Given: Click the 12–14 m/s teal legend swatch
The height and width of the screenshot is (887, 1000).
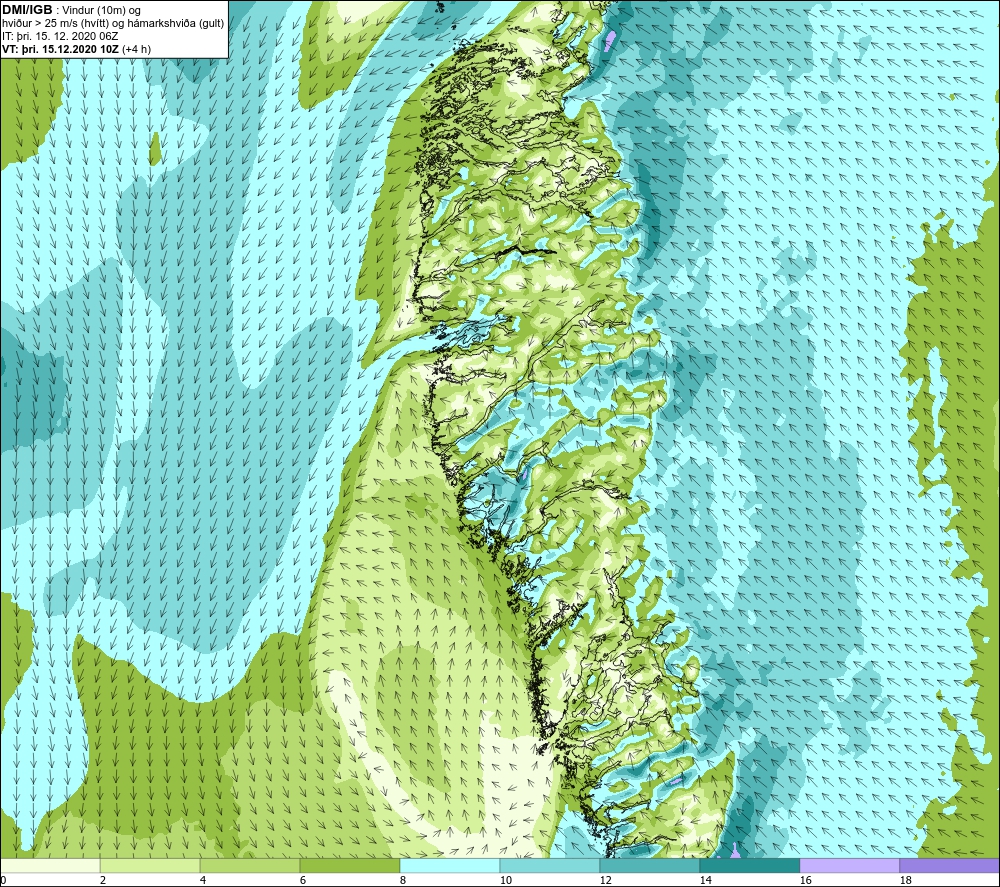Looking at the screenshot, I should pyautogui.click(x=649, y=866).
